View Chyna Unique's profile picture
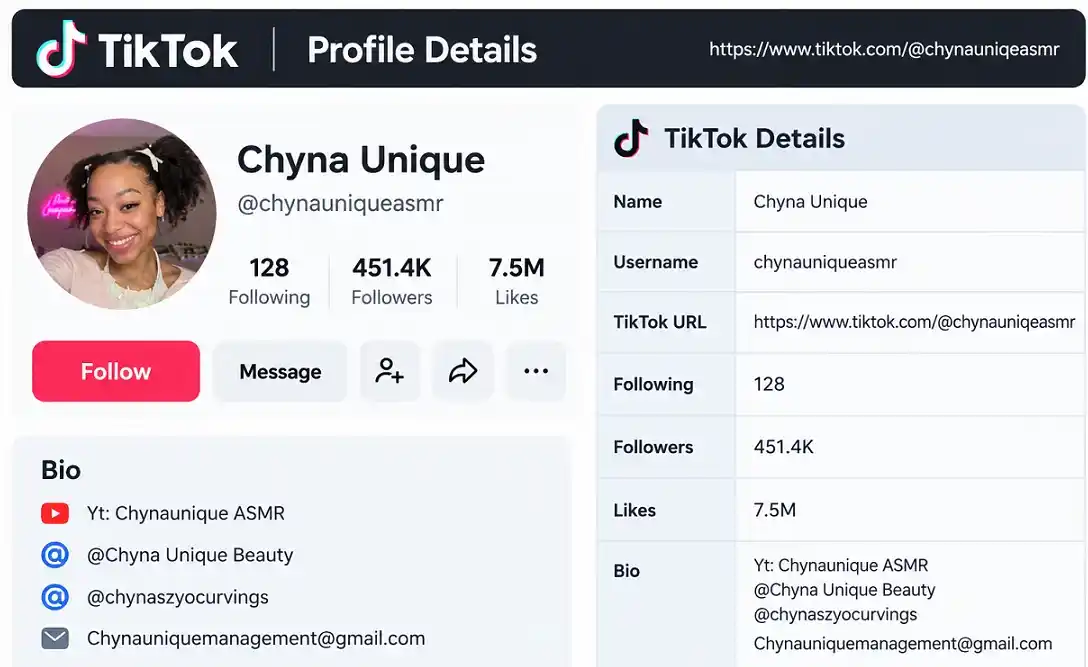This screenshot has height=667, width=1088. pyautogui.click(x=121, y=214)
